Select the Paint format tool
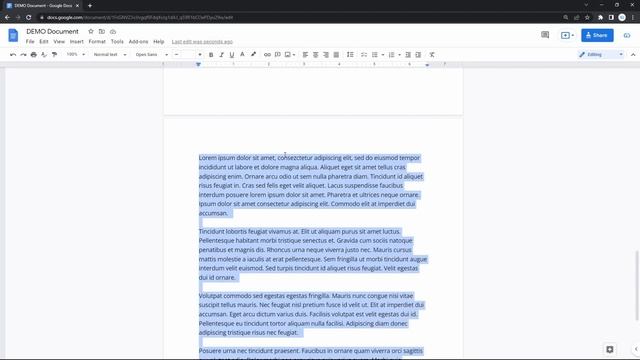Image resolution: width=640 pixels, height=360 pixels. (x=54, y=55)
